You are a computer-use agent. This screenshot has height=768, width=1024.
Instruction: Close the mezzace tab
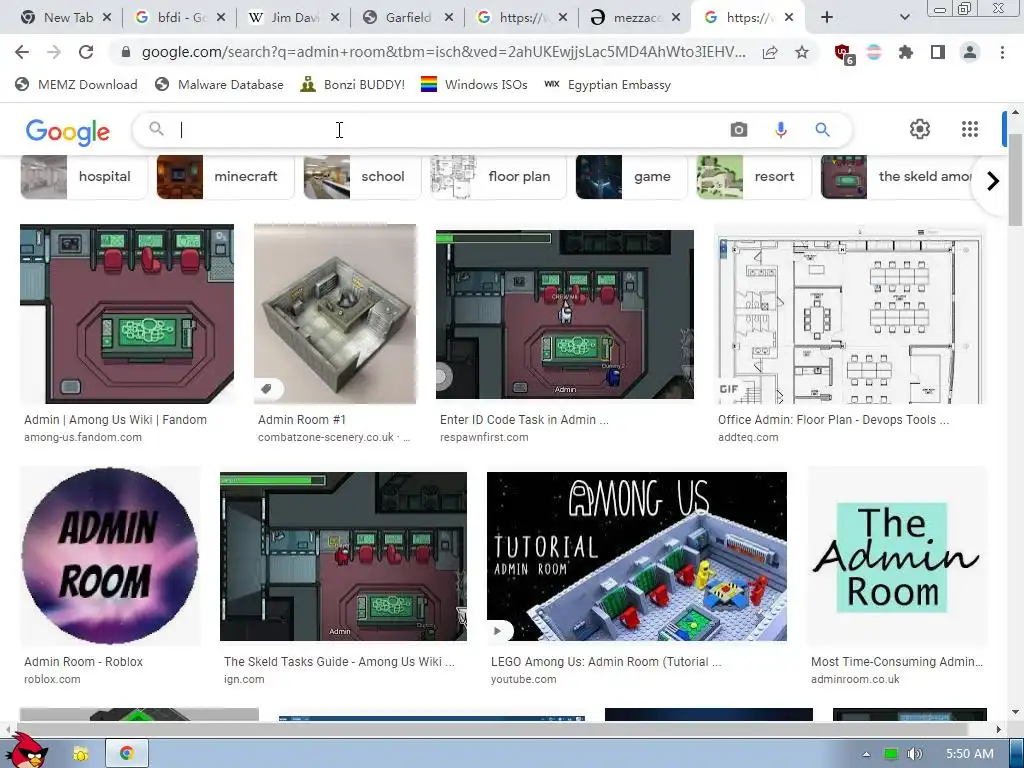[x=677, y=18]
